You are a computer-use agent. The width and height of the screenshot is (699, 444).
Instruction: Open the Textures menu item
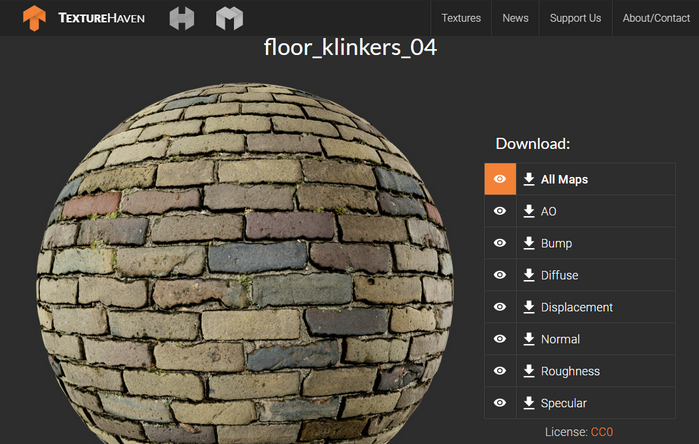tap(461, 18)
